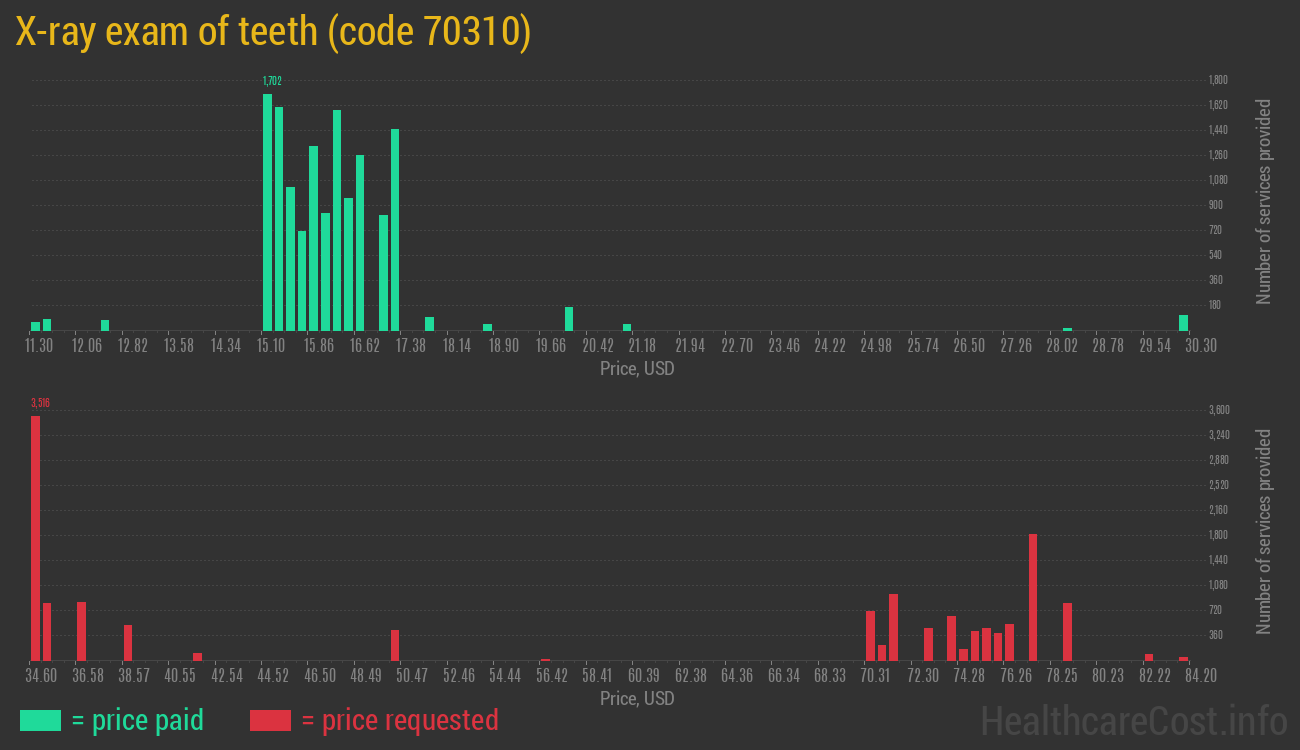This screenshot has width=1300, height=750.
Task: Select the tallest red bar labeled 3,516
Action: tap(35, 537)
